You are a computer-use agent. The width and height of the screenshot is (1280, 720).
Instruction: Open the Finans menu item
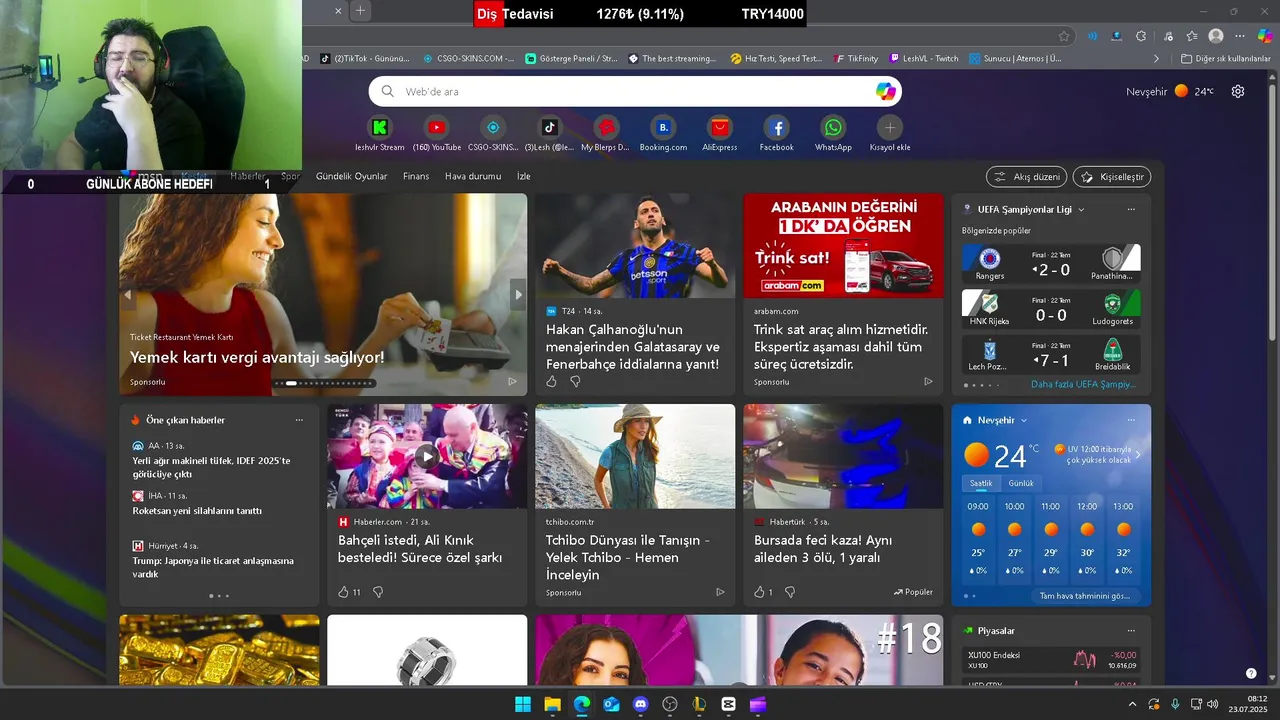pyautogui.click(x=416, y=176)
